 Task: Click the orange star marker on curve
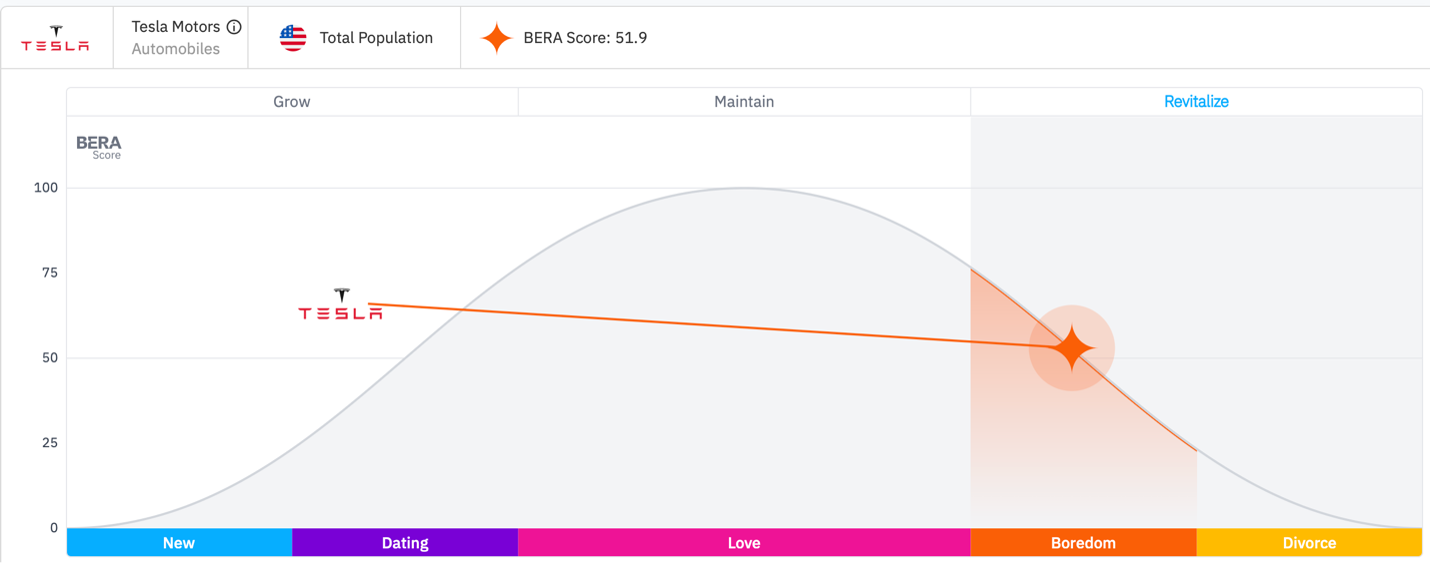pos(1072,348)
